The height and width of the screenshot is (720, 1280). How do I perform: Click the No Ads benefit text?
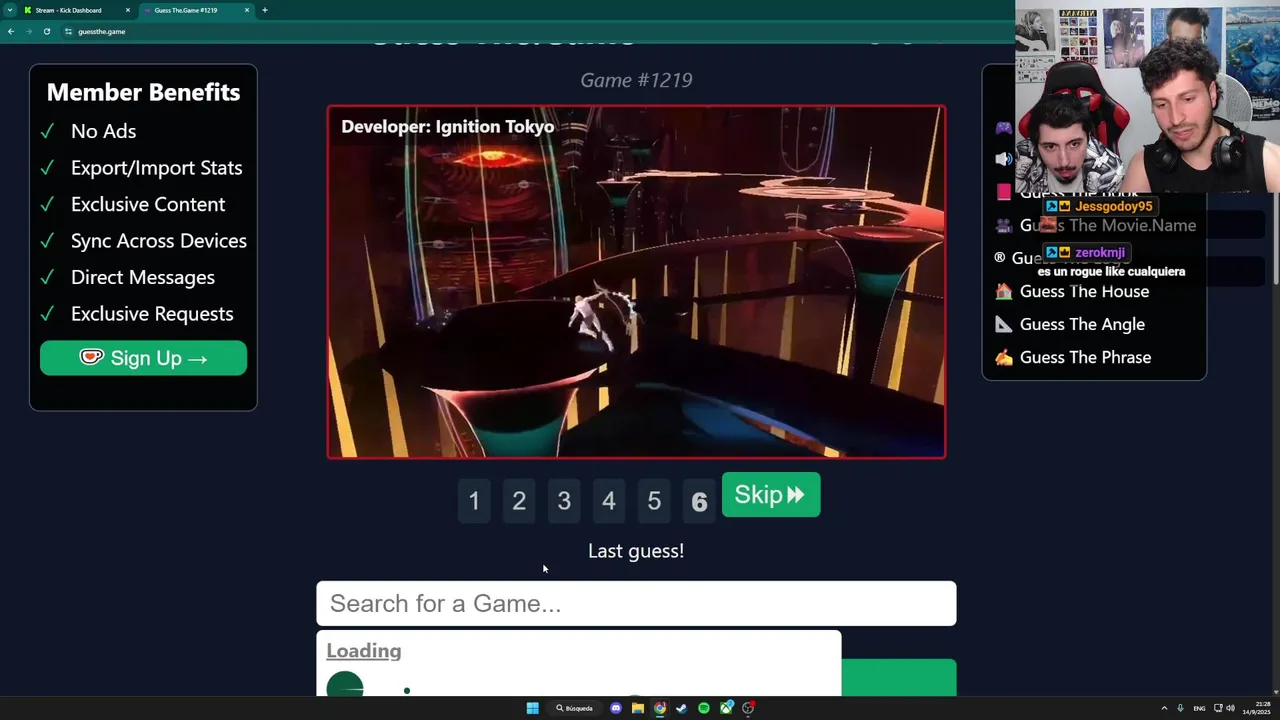(103, 131)
